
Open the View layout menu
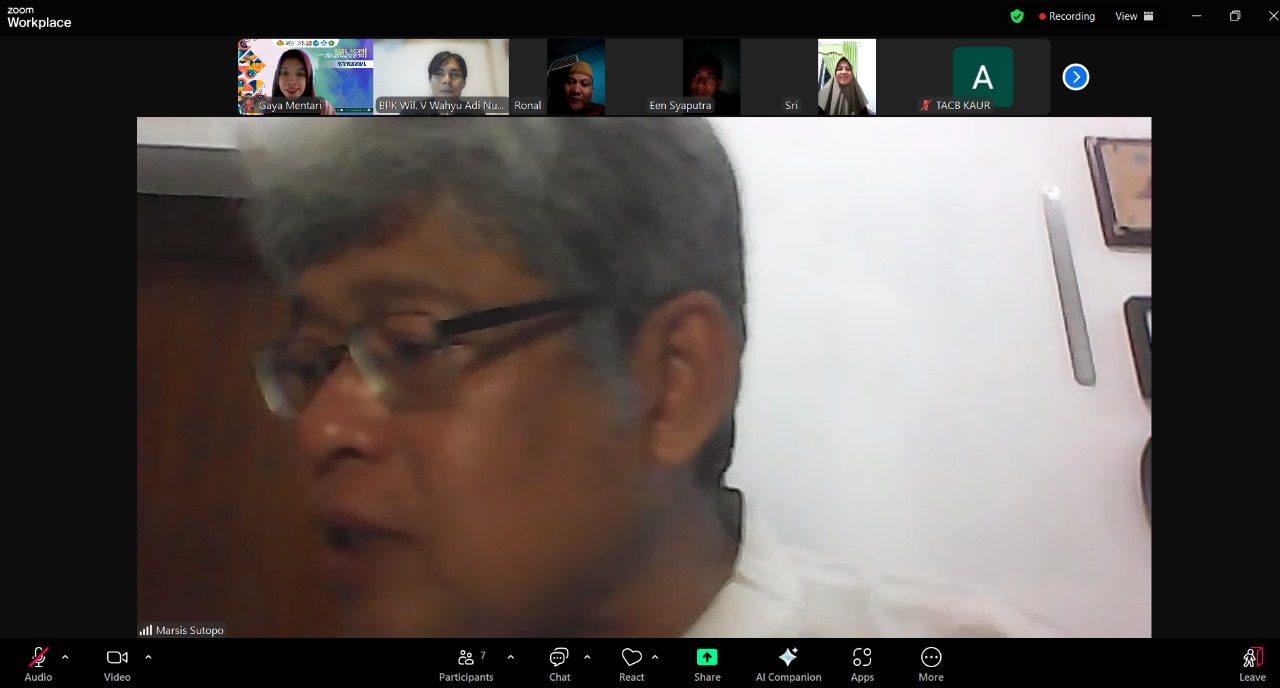pyautogui.click(x=1134, y=16)
